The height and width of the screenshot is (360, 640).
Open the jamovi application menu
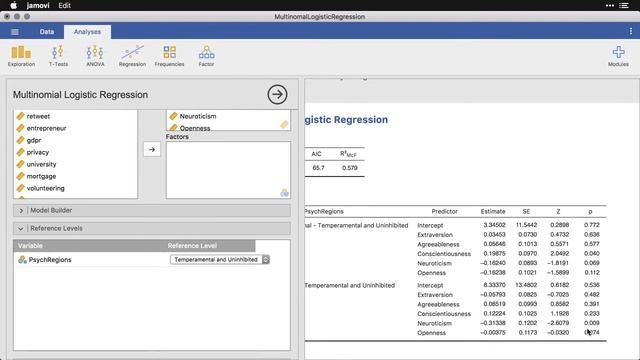click(x=38, y=5)
